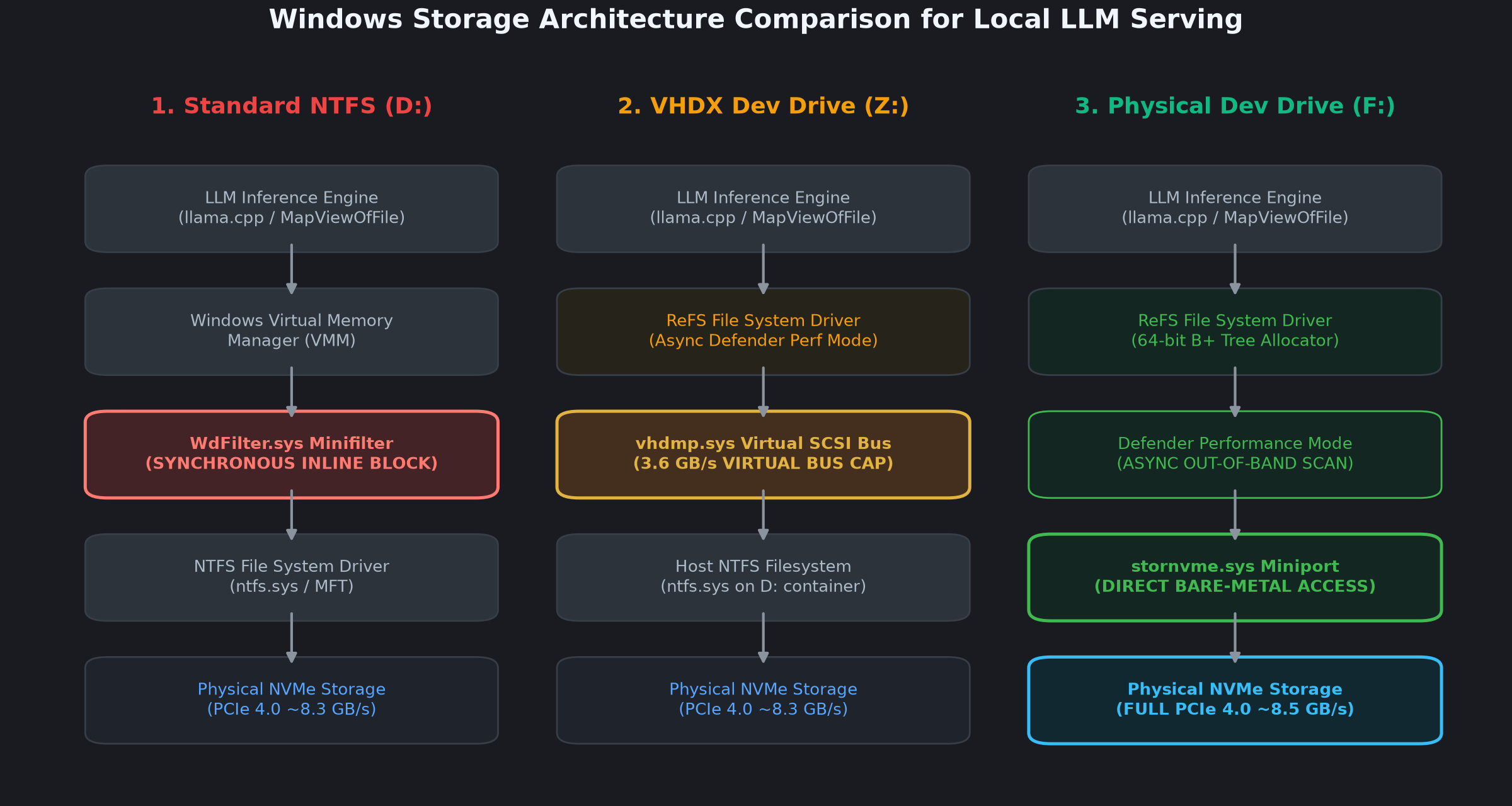1512x806 pixels.
Task: Select the '3. Physical Dev Drive (F:)' heading
Action: click(1235, 106)
